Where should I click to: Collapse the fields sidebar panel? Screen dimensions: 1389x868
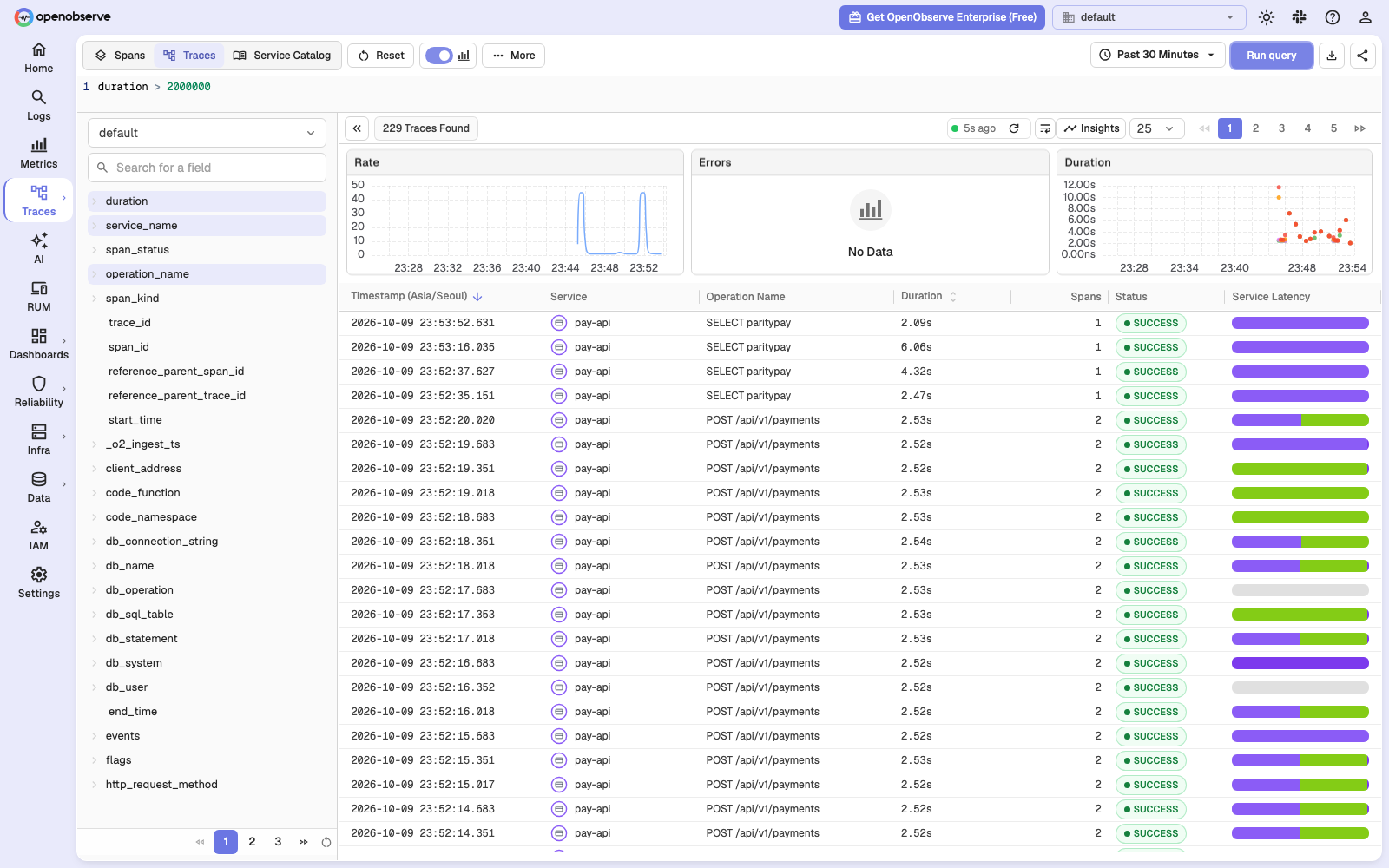pyautogui.click(x=357, y=128)
